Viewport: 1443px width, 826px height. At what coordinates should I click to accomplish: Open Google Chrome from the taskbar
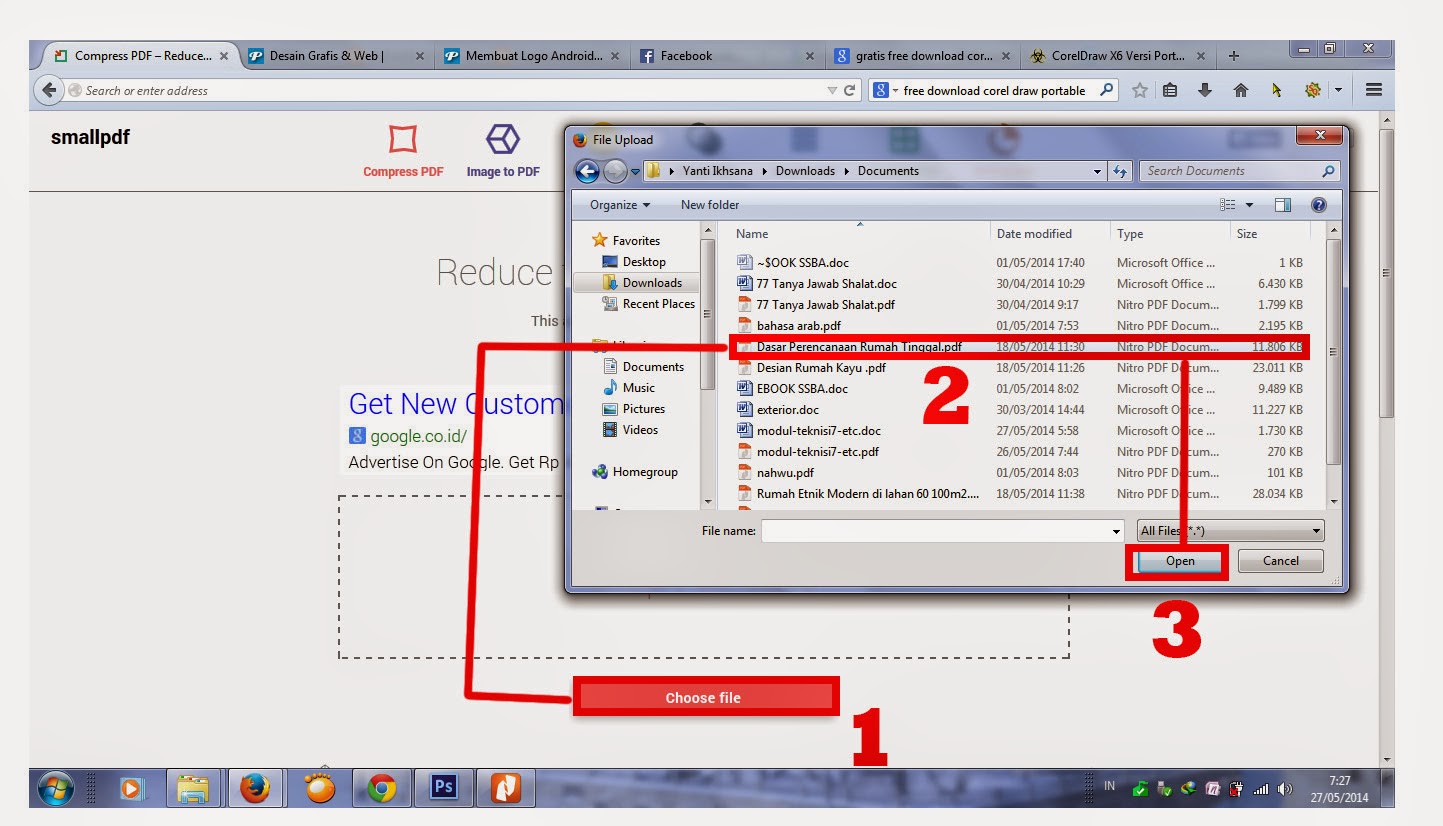tap(380, 788)
